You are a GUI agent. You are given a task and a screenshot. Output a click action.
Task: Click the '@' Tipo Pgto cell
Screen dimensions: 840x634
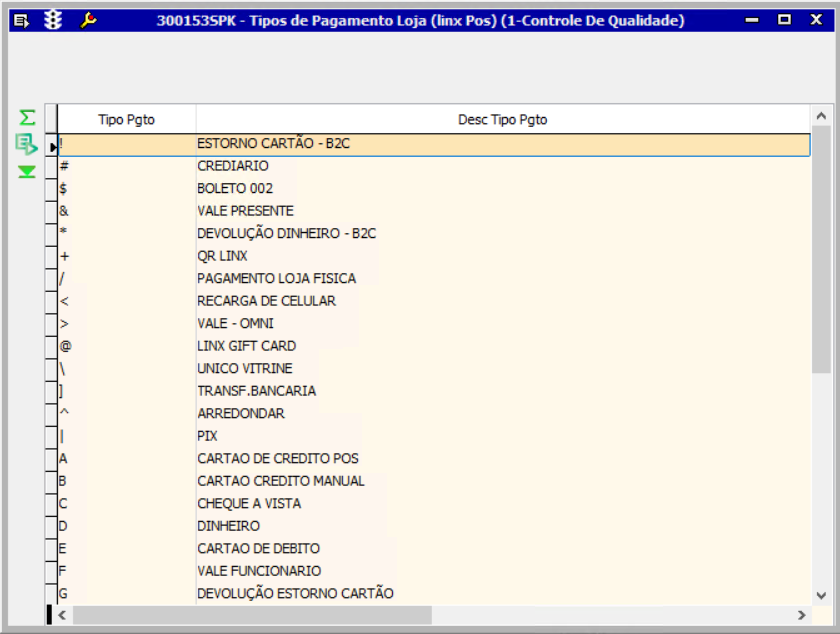click(127, 346)
